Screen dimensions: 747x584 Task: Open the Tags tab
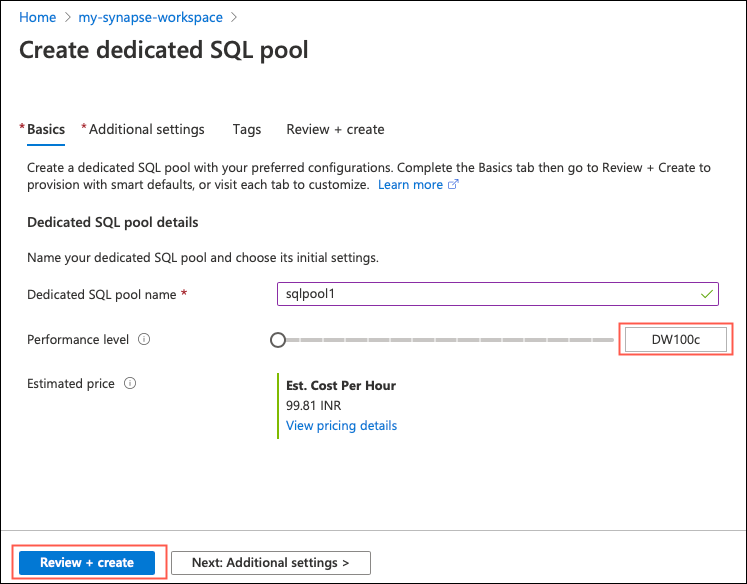tap(247, 130)
